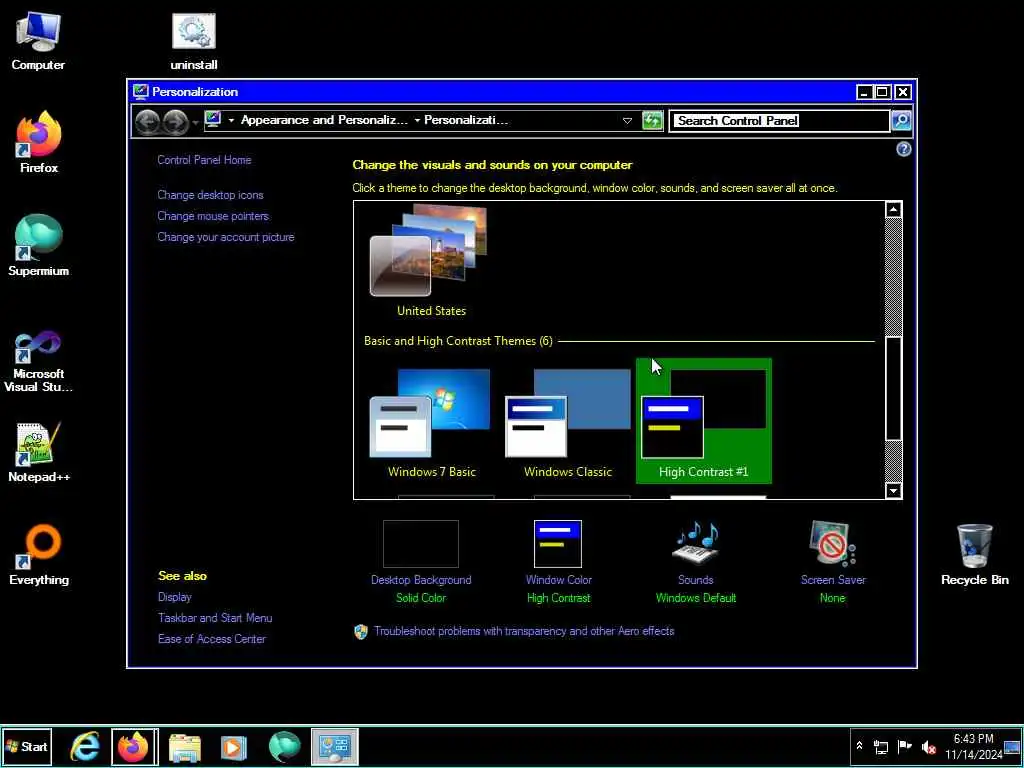Click the Show desktop button

pos(1013,747)
